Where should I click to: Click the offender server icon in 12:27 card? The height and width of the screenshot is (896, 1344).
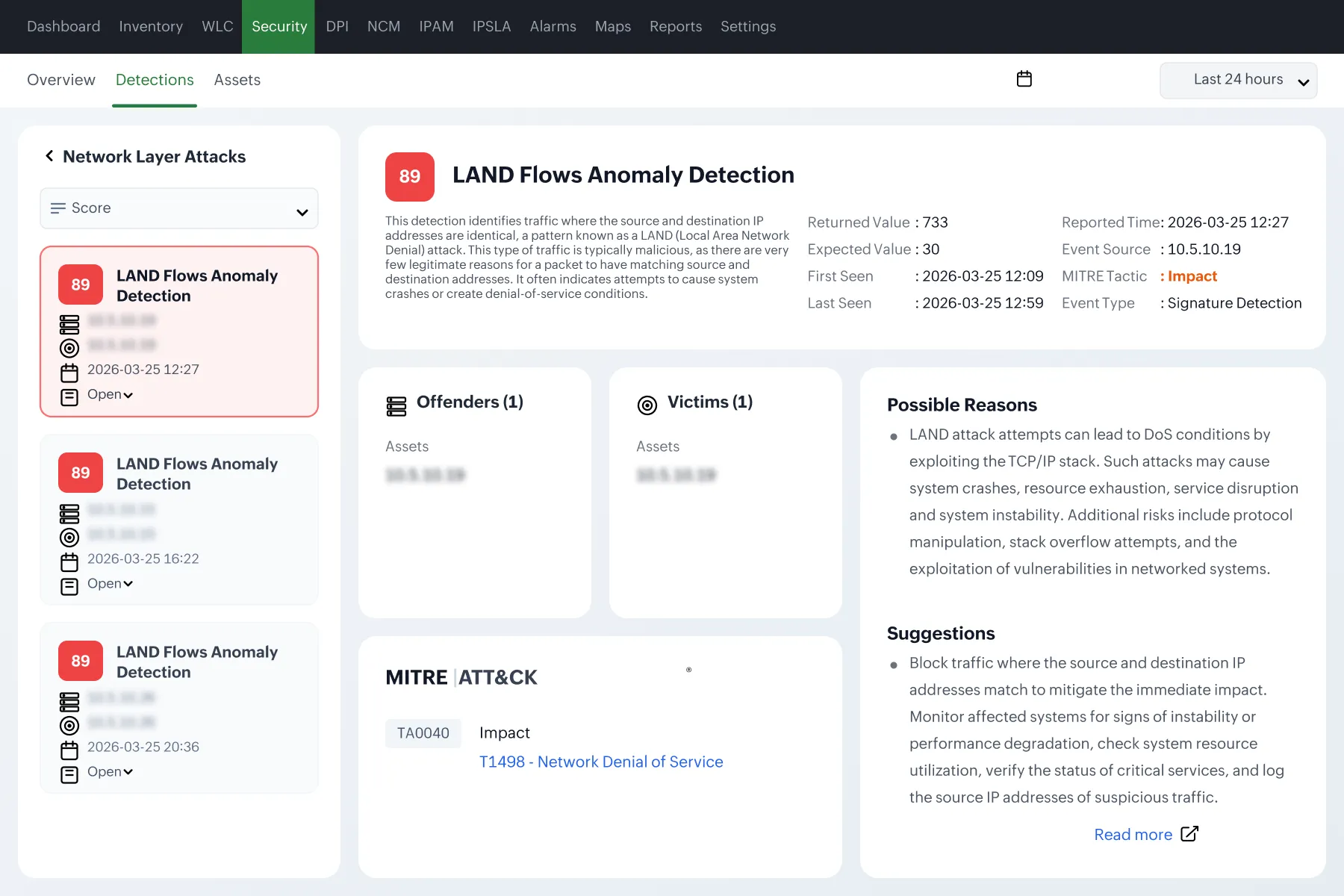[69, 325]
